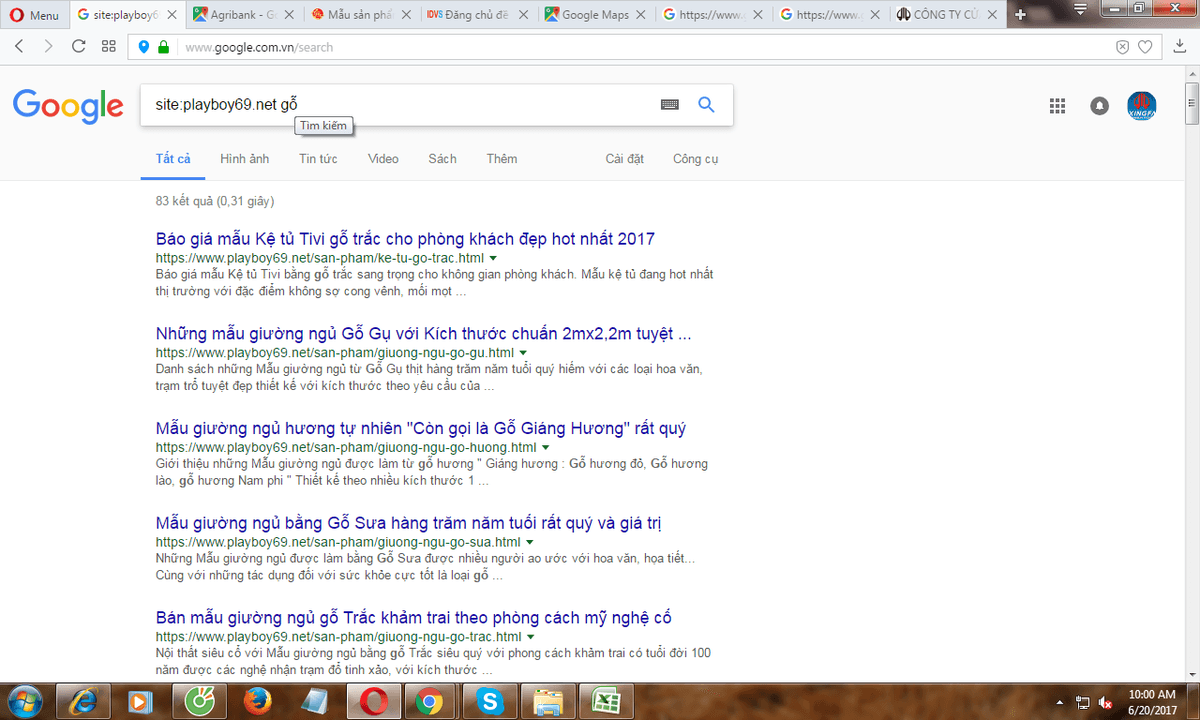Switch to Chrome in the taskbar
Image resolution: width=1200 pixels, height=720 pixels.
pos(430,701)
